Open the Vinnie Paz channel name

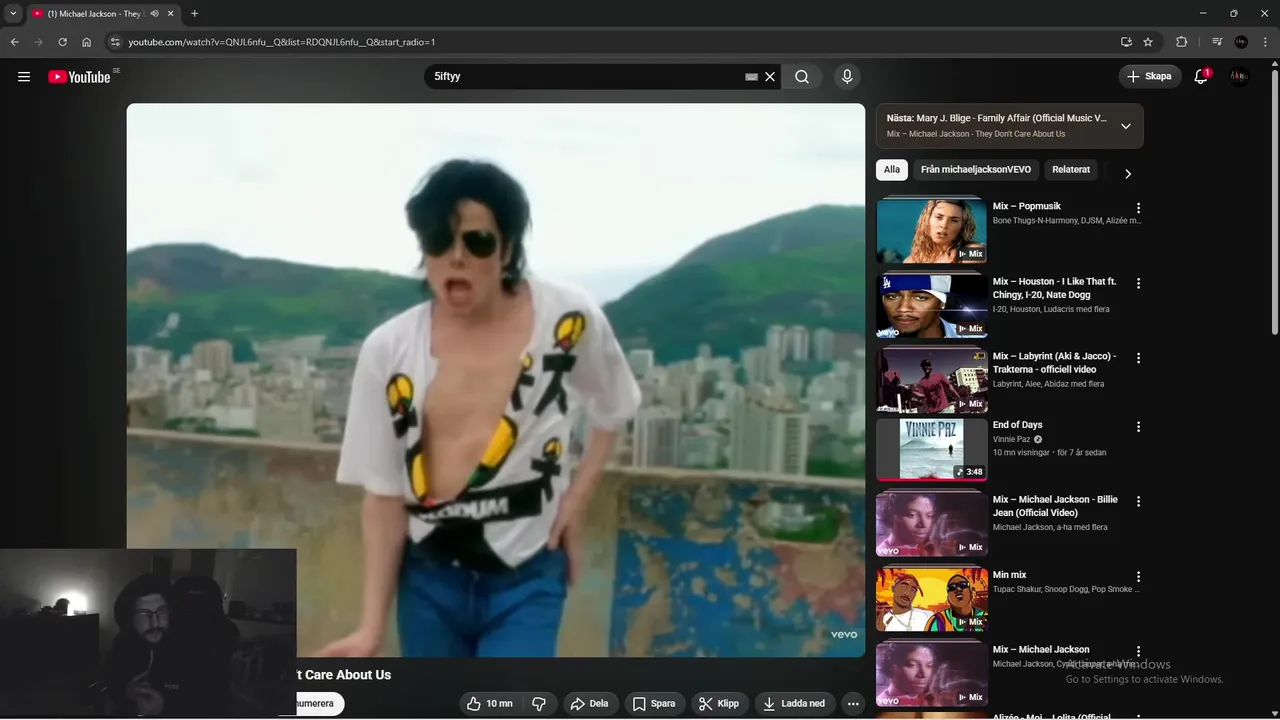coord(1011,439)
